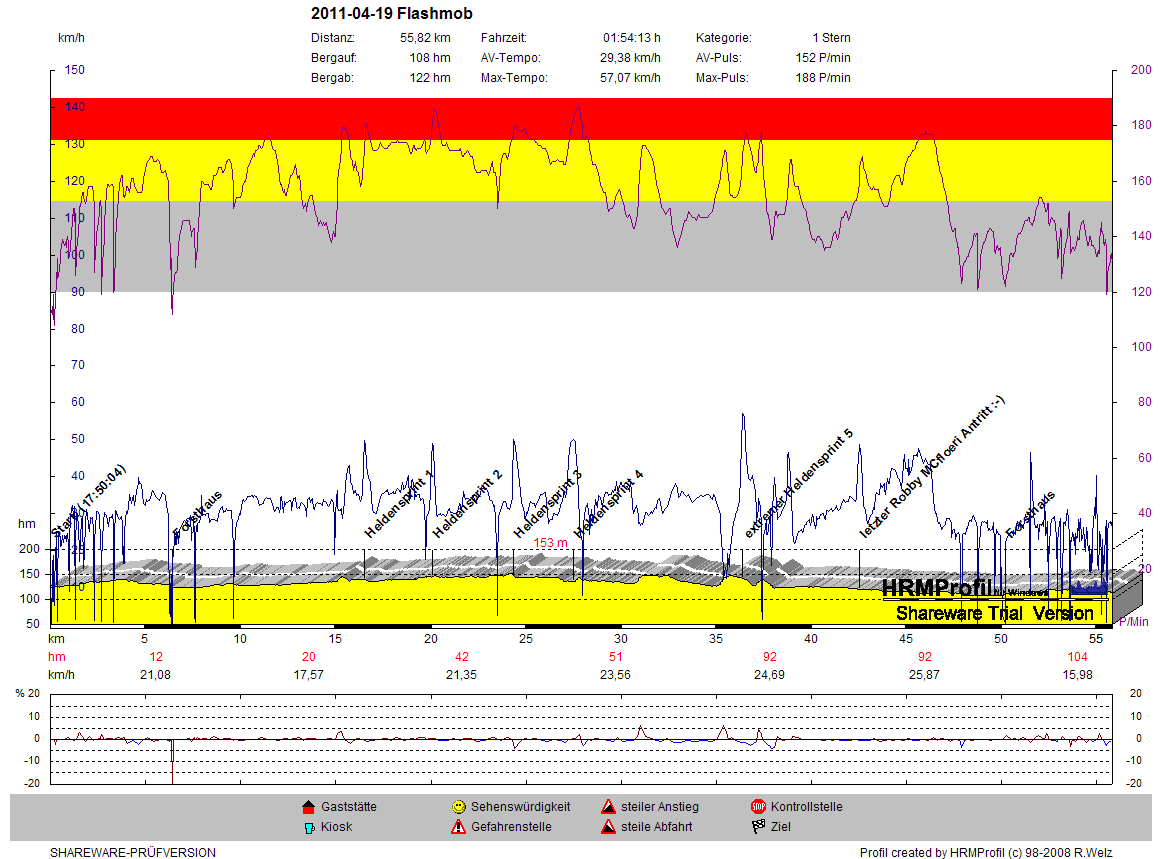Select the Heldensprint 1 waypoint label

399,503
